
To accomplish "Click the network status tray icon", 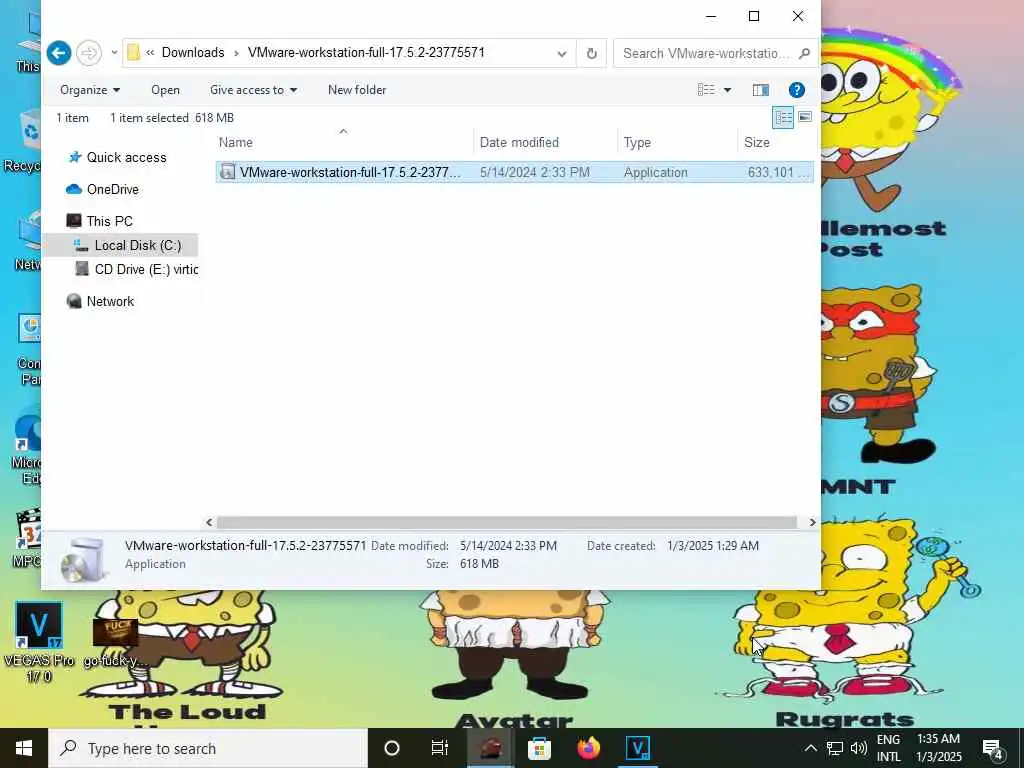I will point(835,748).
